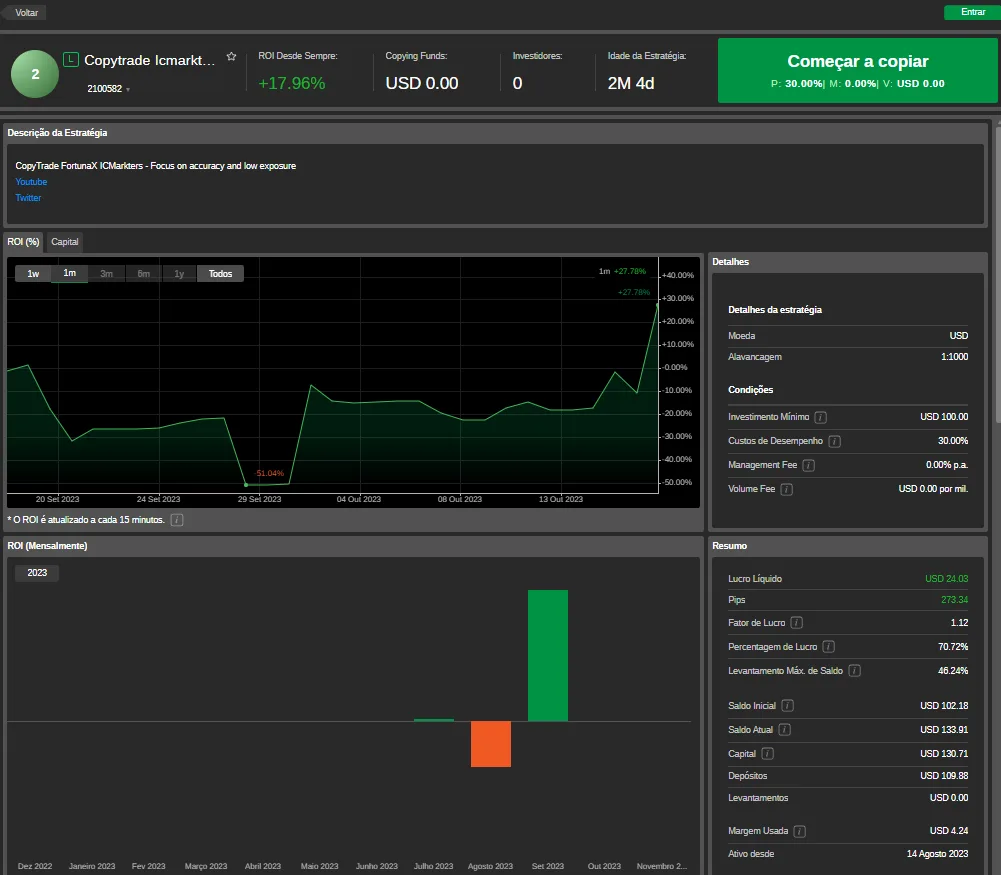Viewport: 1001px width, 875px height.
Task: Open info icon next to Percentagem de Lucro
Action: pyautogui.click(x=829, y=647)
